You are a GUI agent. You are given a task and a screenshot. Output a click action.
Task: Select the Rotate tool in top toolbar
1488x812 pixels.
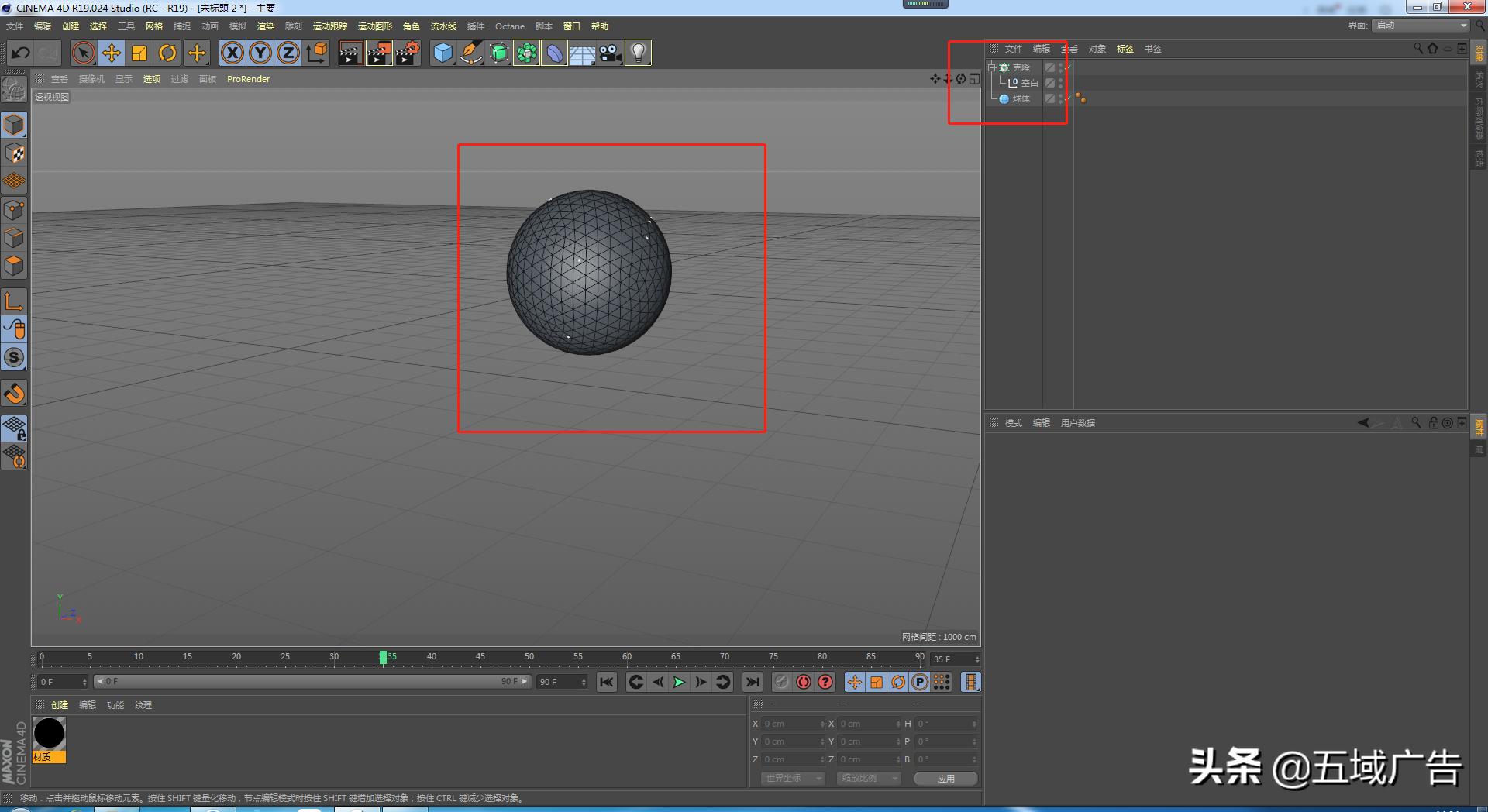(167, 53)
